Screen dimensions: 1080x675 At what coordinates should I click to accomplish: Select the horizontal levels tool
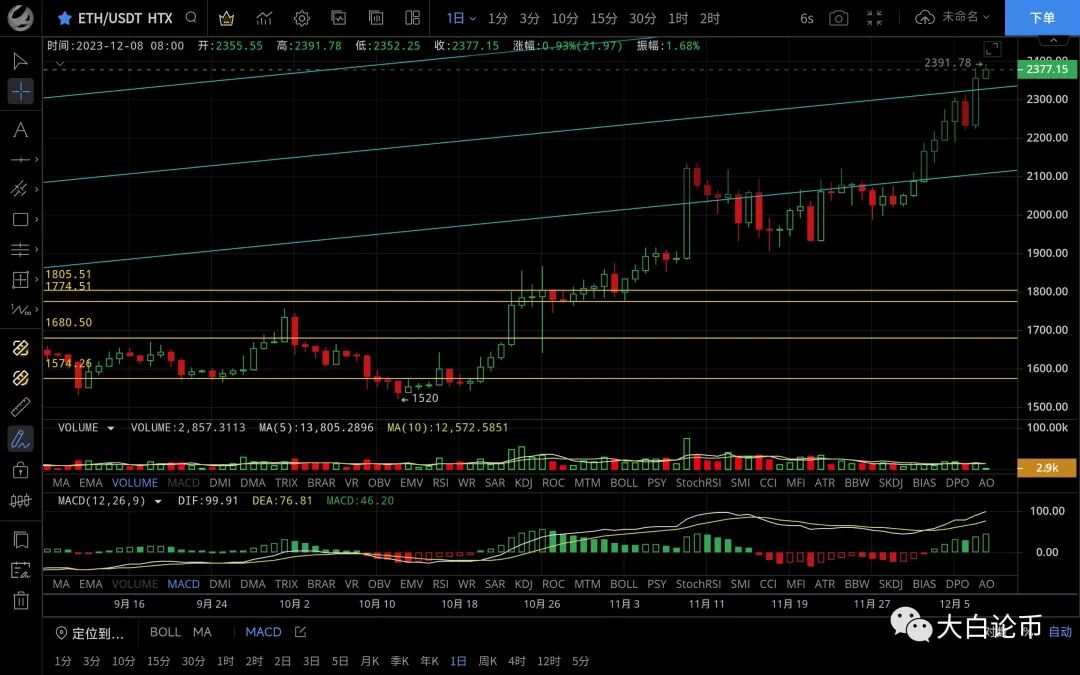(21, 249)
